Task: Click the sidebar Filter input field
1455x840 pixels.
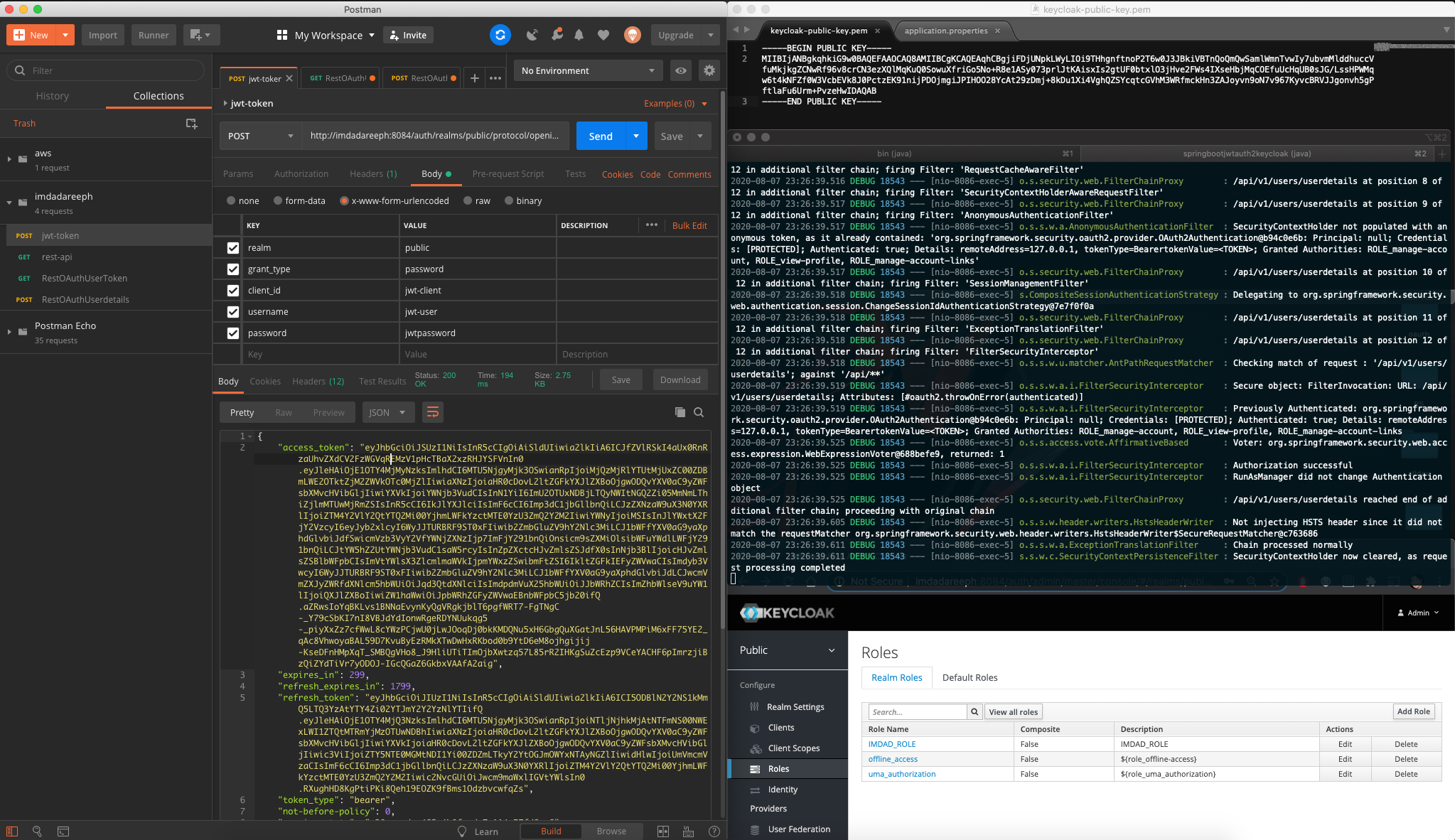Action: [114, 70]
